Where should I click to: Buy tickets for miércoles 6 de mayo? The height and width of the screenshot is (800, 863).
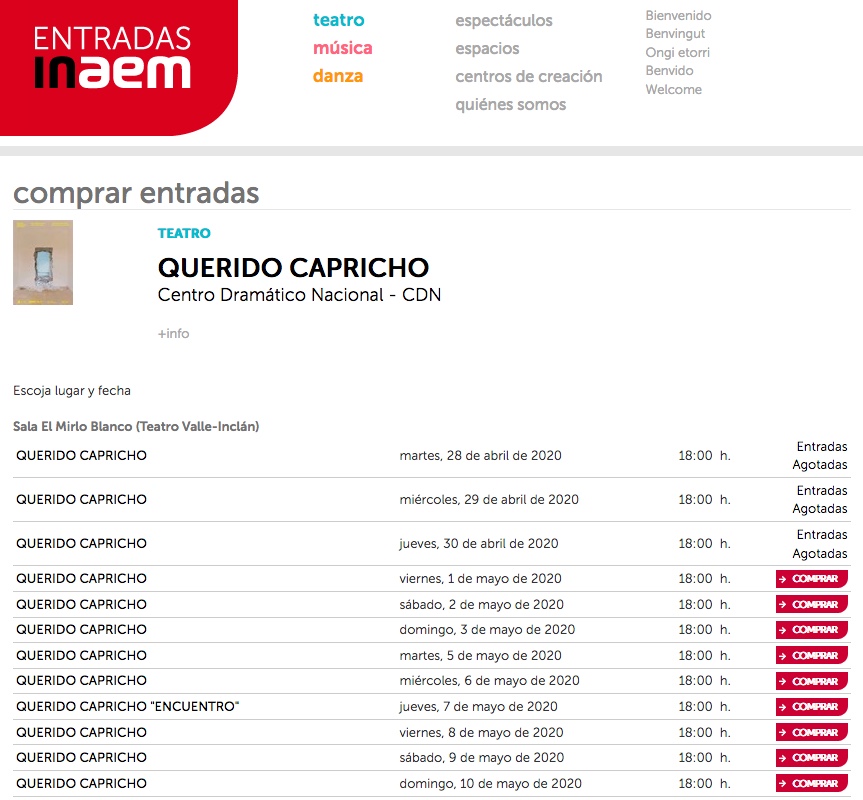click(811, 680)
